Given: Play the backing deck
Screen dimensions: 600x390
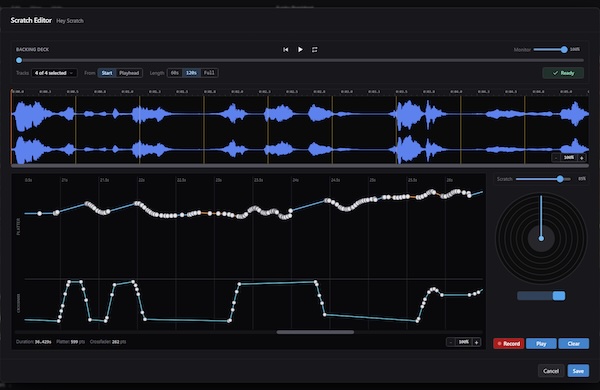Looking at the screenshot, I should click(x=300, y=50).
